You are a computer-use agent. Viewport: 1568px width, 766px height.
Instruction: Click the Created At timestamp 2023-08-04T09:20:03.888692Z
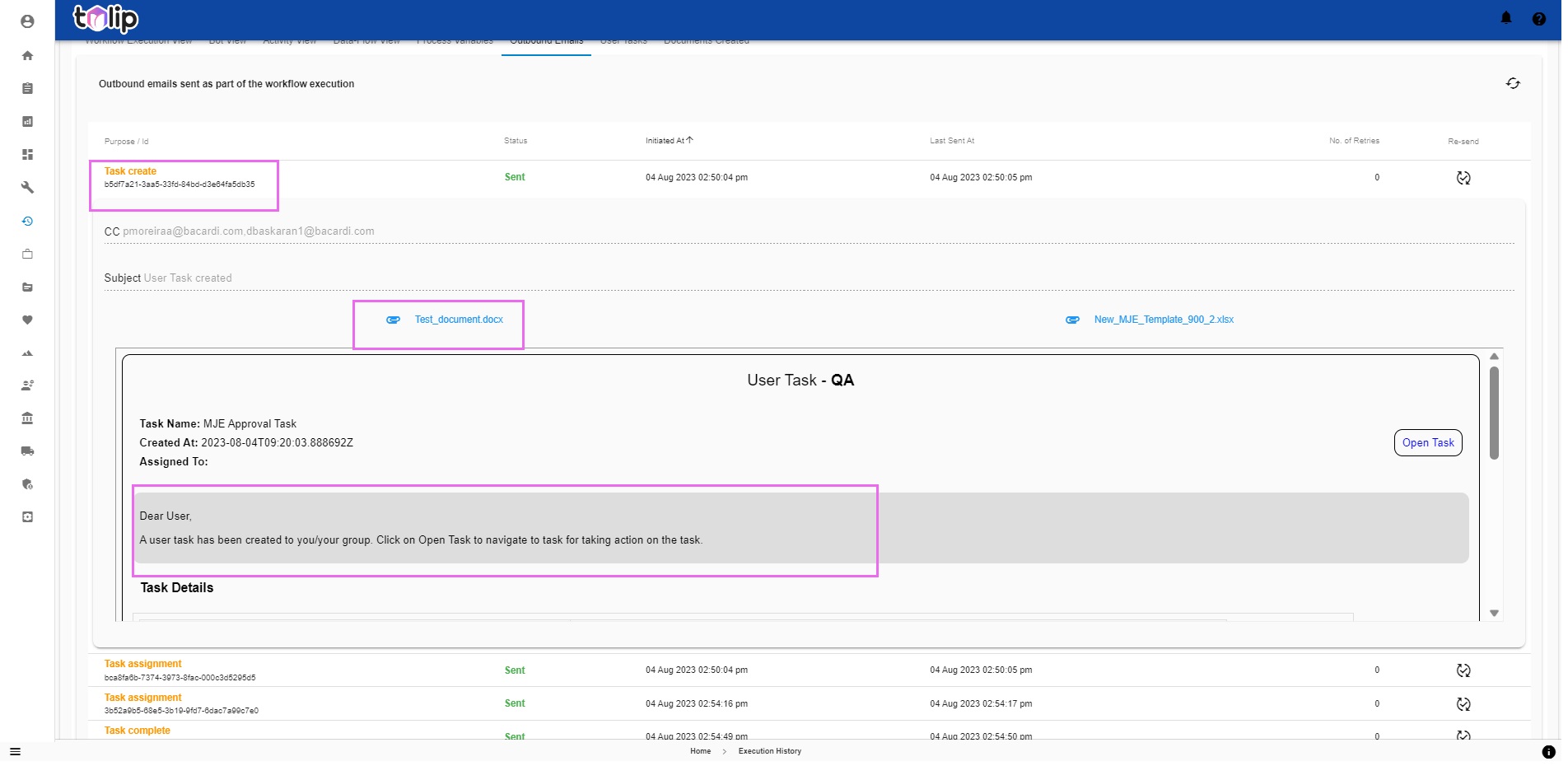coord(277,443)
